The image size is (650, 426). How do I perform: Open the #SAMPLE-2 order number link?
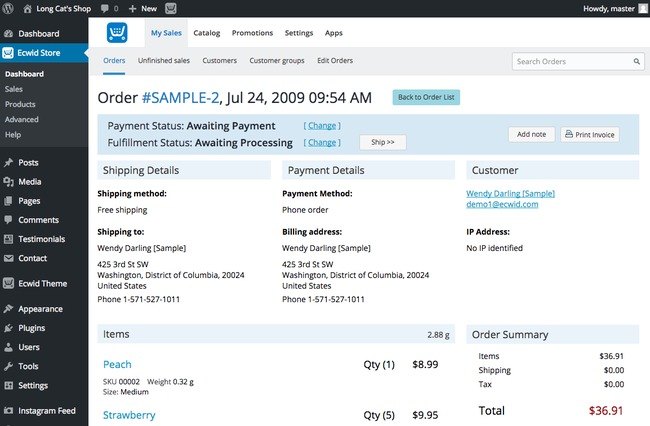click(x=180, y=98)
